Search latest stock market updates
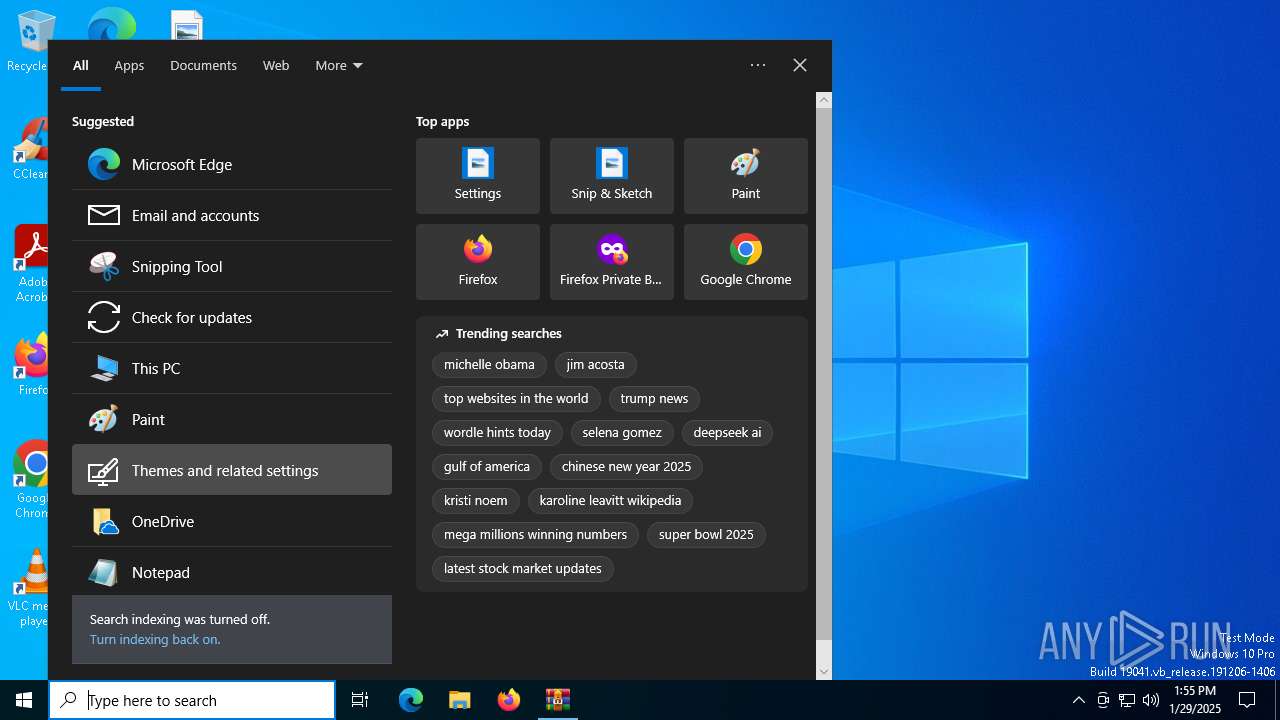This screenshot has height=720, width=1280. [x=523, y=569]
